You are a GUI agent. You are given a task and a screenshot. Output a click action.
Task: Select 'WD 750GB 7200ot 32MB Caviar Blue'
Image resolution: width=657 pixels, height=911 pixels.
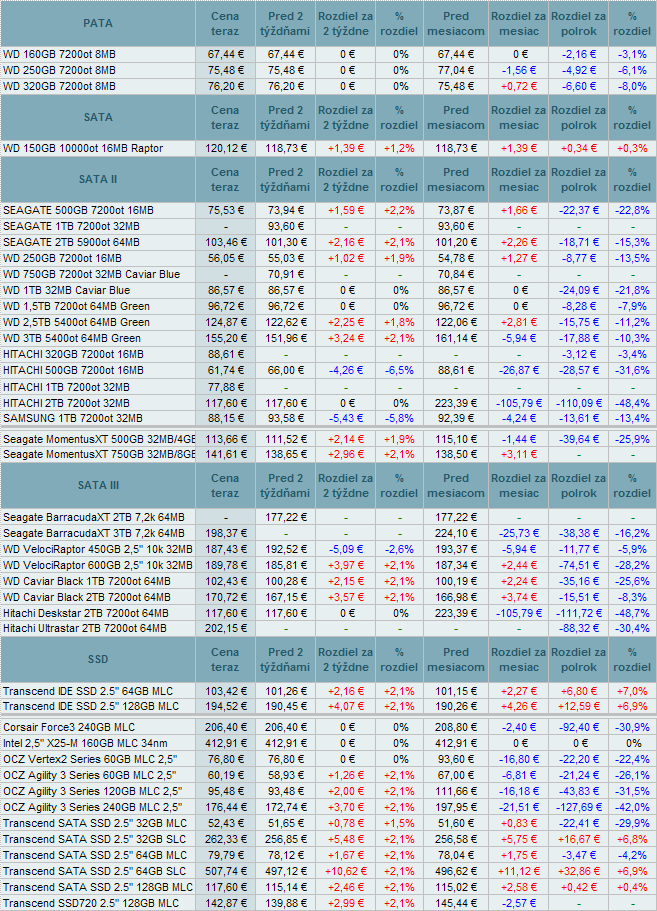pyautogui.click(x=92, y=274)
